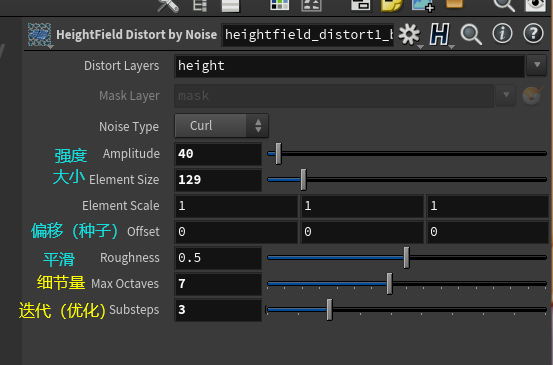
Task: Open the Noise Type Curl dropdown
Action: 221,126
